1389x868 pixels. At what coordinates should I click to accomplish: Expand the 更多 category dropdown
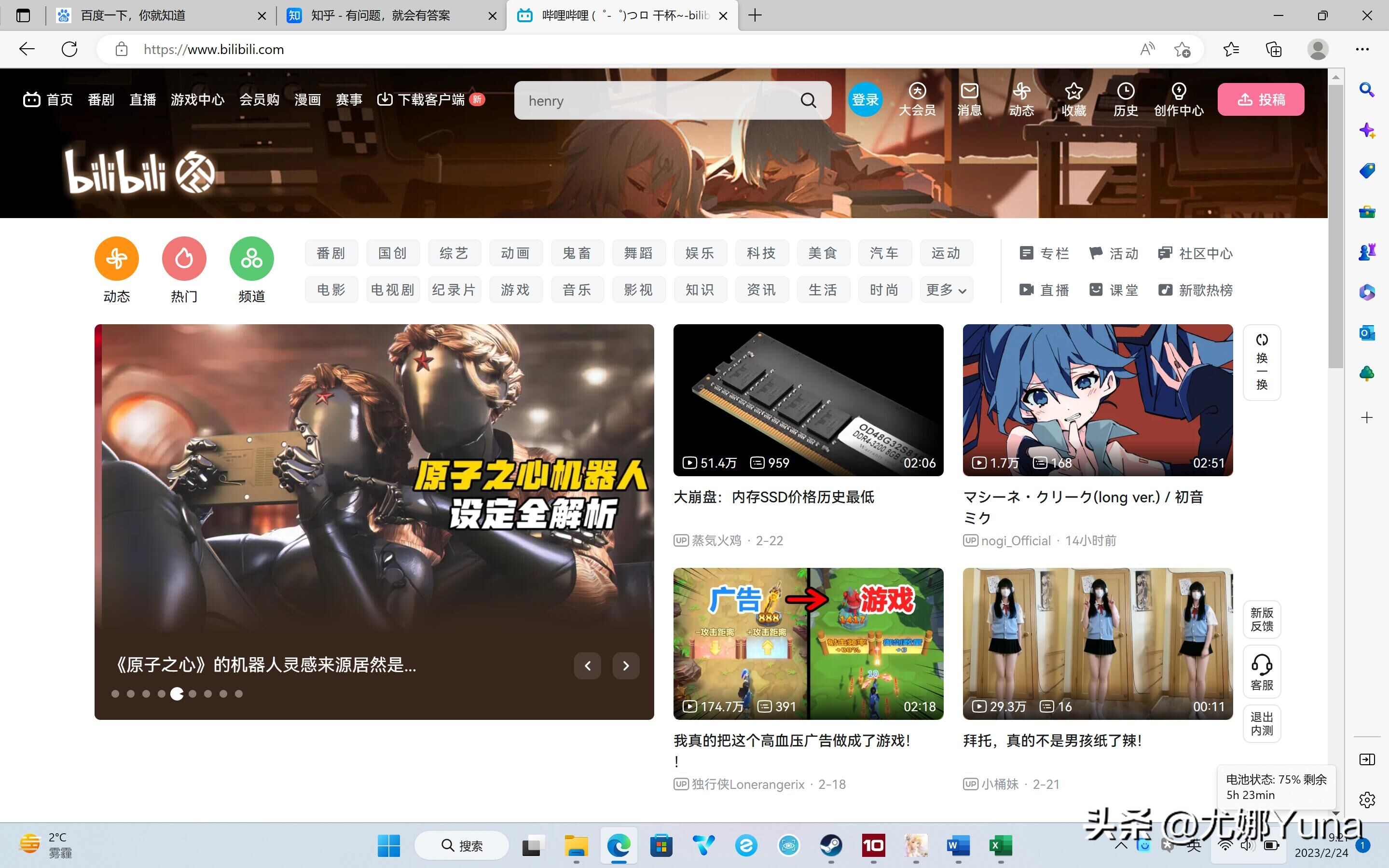point(945,290)
